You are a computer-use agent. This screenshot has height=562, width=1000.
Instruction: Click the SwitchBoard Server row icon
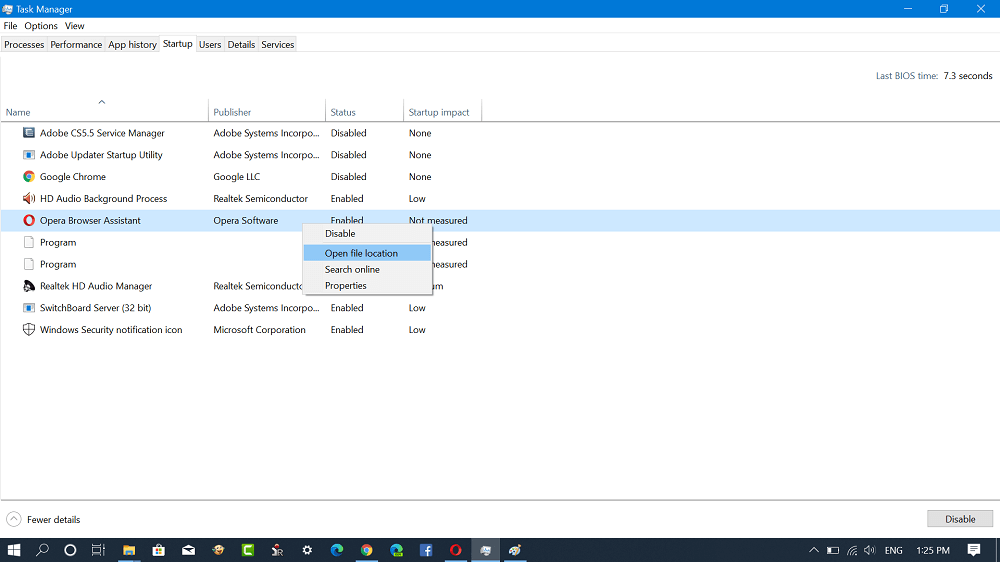29,307
